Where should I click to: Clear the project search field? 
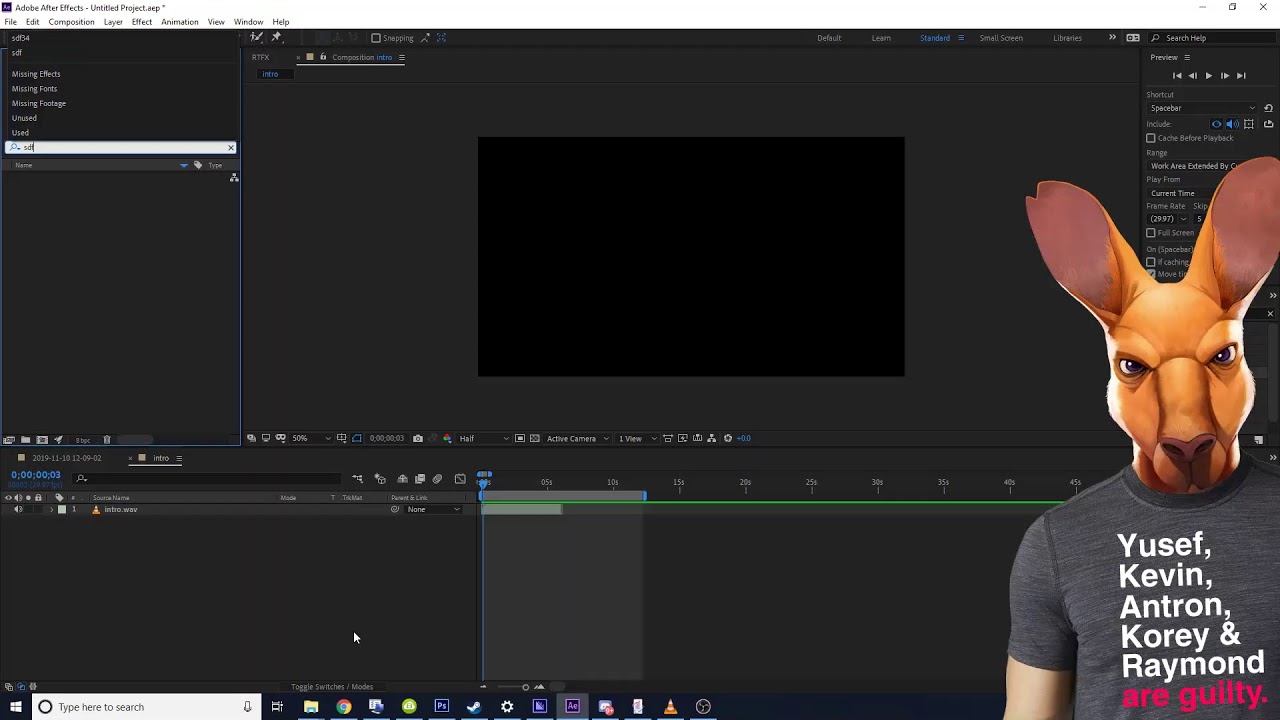click(x=231, y=148)
